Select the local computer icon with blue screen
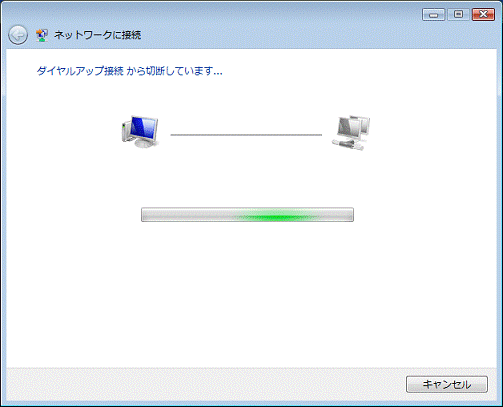The image size is (503, 407). [x=140, y=131]
